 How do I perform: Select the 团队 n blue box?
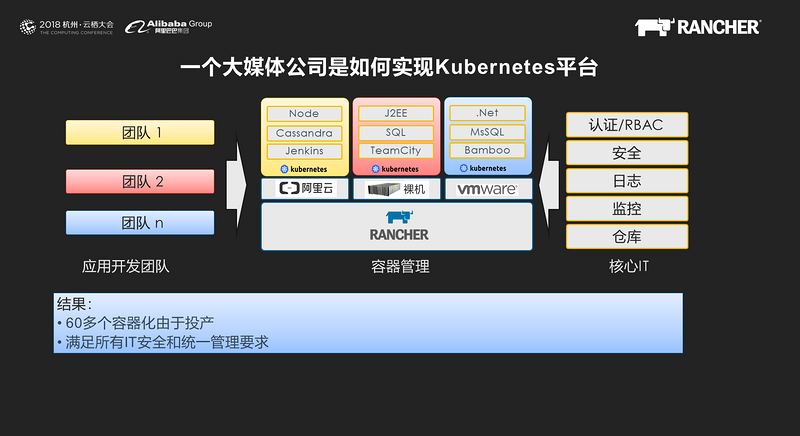point(140,223)
